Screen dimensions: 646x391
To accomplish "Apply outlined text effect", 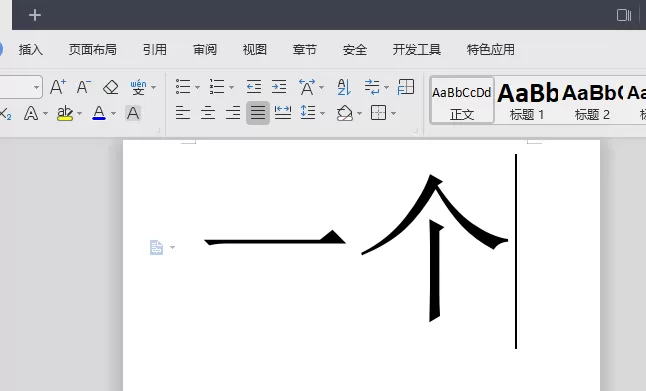I will click(31, 113).
